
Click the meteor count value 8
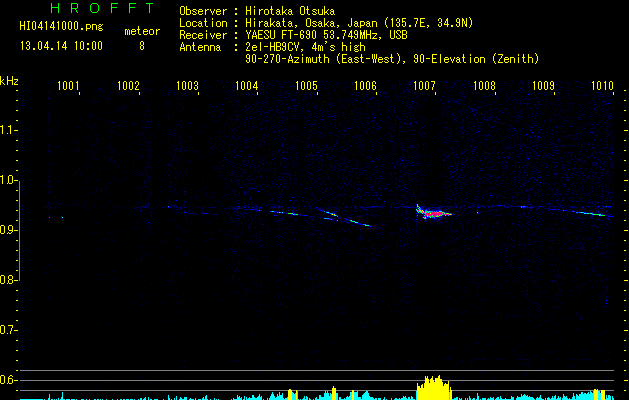[142, 46]
